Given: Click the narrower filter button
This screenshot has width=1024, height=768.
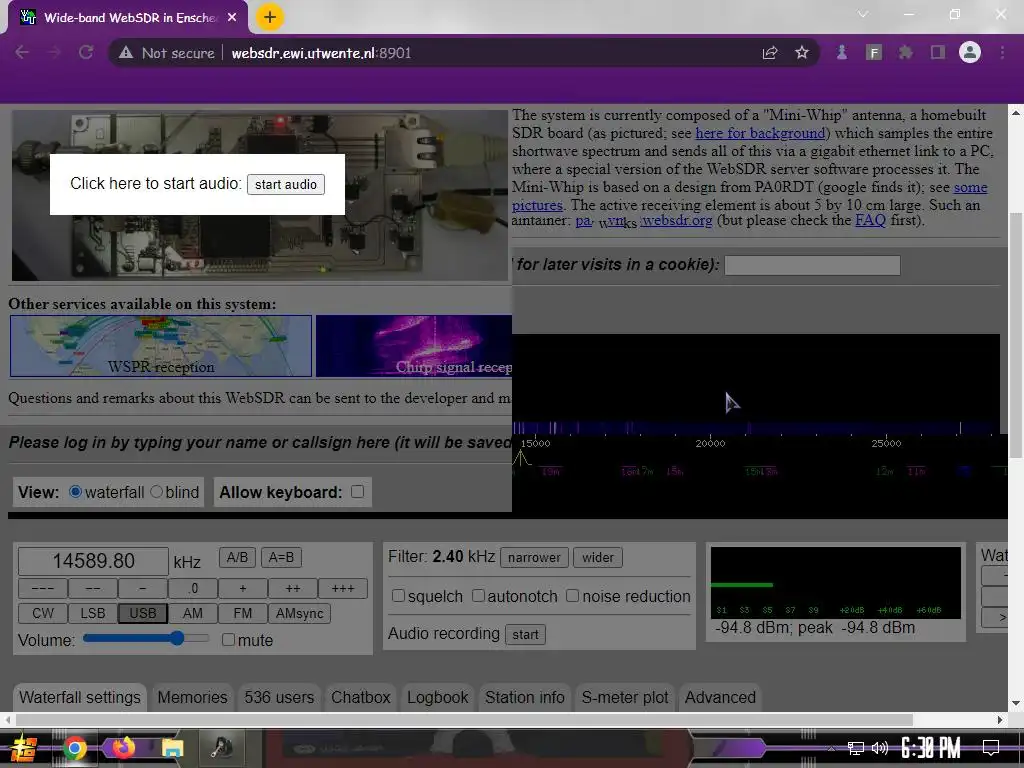Looking at the screenshot, I should pos(534,557).
